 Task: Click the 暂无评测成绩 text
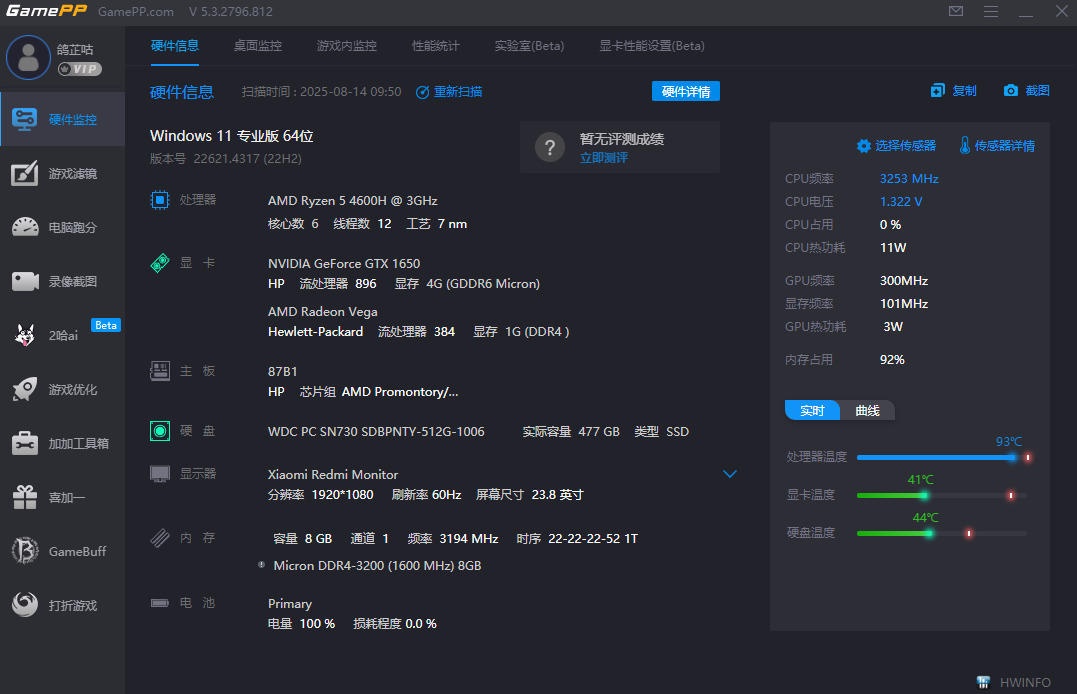pos(622,139)
